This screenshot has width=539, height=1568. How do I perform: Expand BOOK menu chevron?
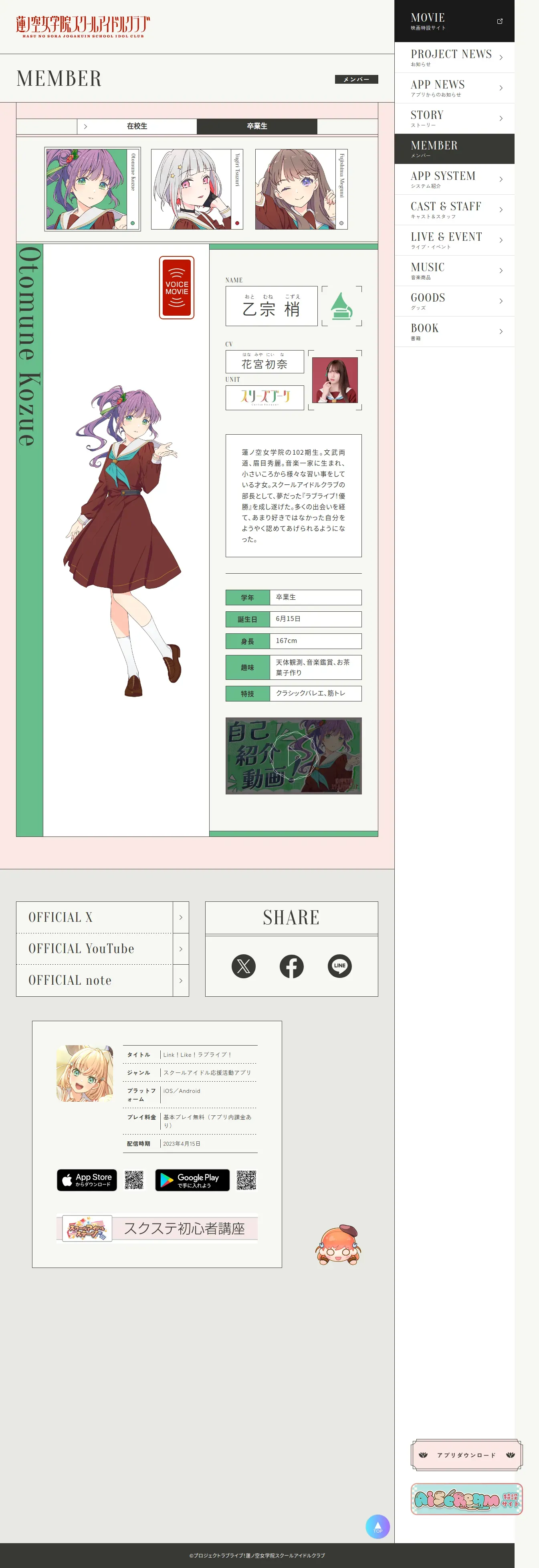tap(501, 331)
